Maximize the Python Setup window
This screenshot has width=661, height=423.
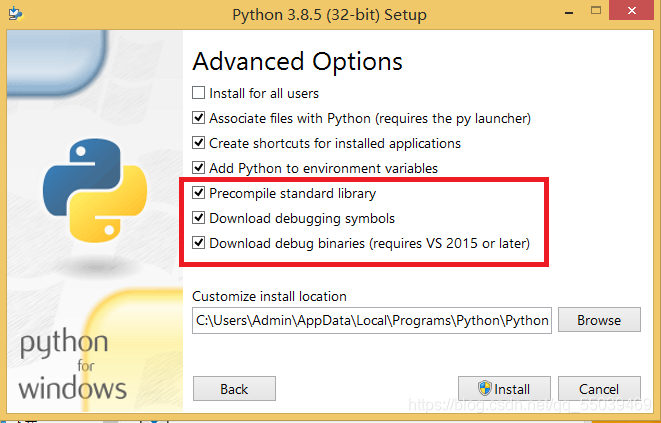(x=596, y=11)
